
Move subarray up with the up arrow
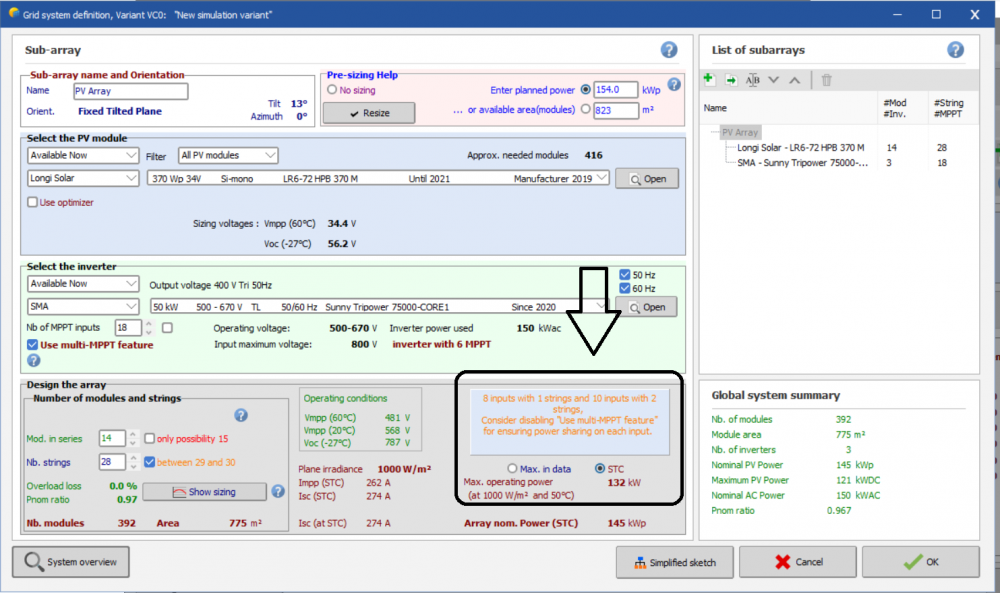coord(794,80)
